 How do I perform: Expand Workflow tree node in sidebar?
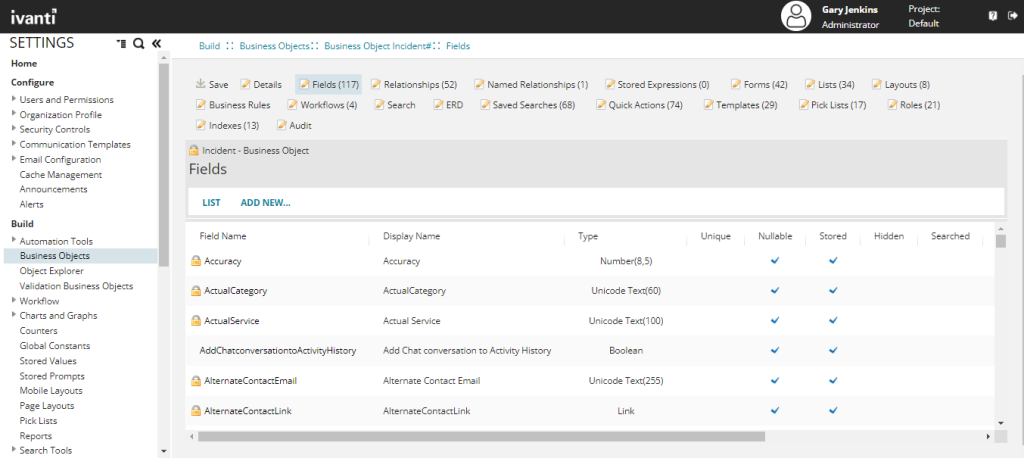[14, 301]
